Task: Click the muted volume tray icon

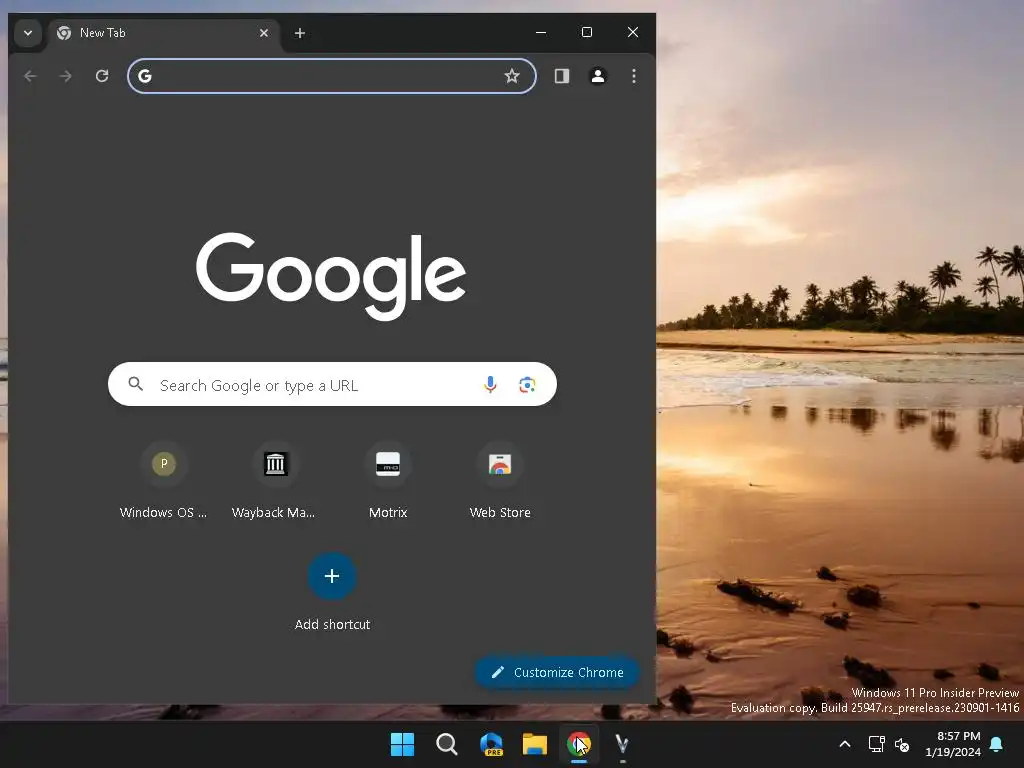Action: click(902, 744)
